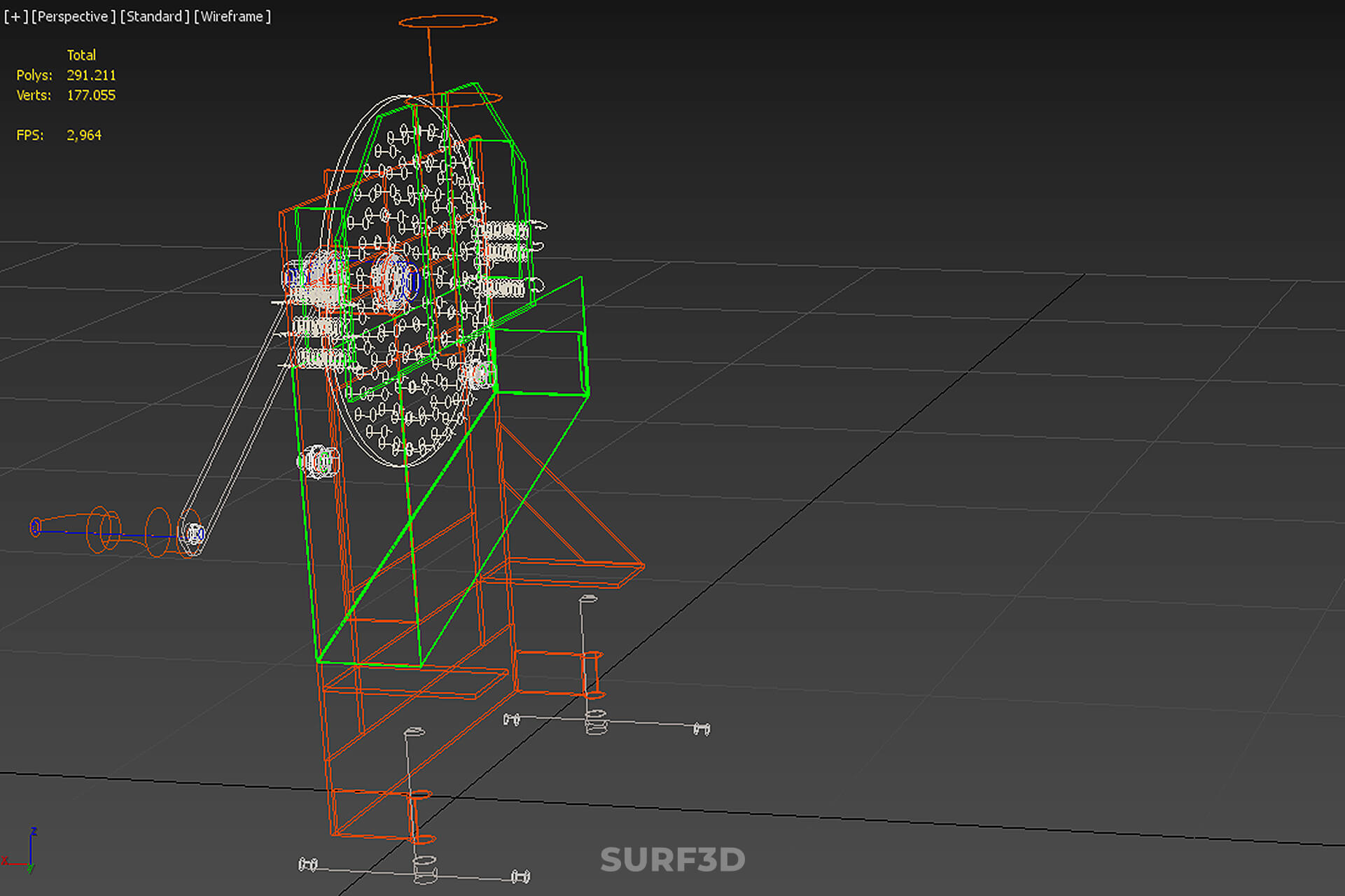Open the [Perspective] view menu
The width and height of the screenshot is (1345, 896).
(74, 16)
